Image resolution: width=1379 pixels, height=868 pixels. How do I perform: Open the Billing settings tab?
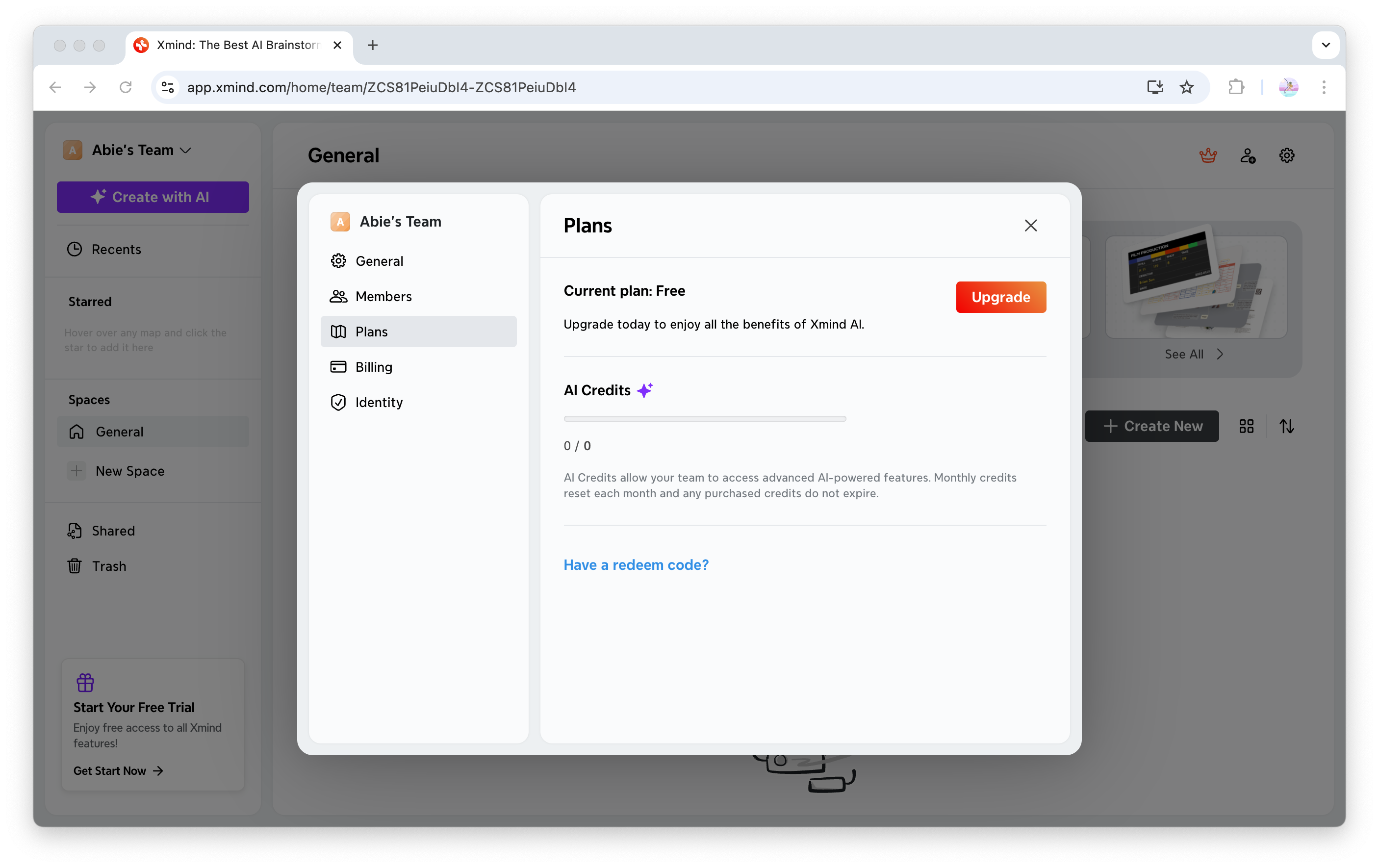tap(418, 367)
